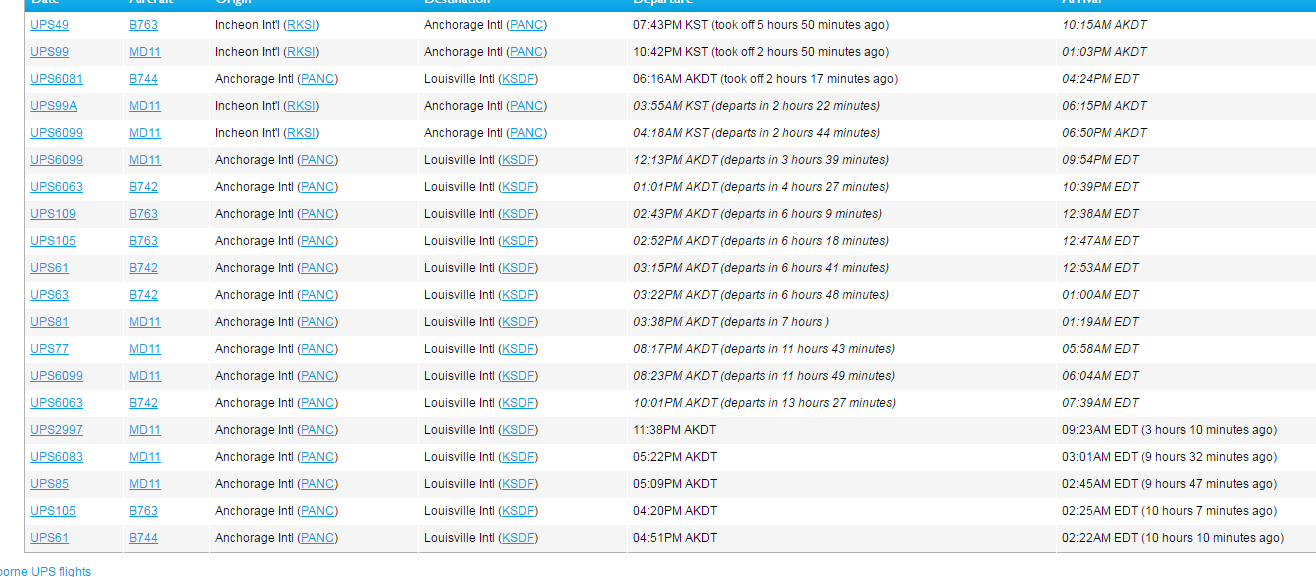Viewport: 1316px width, 577px height.
Task: Click MD11 aircraft in UPS77 row
Action: coord(145,349)
